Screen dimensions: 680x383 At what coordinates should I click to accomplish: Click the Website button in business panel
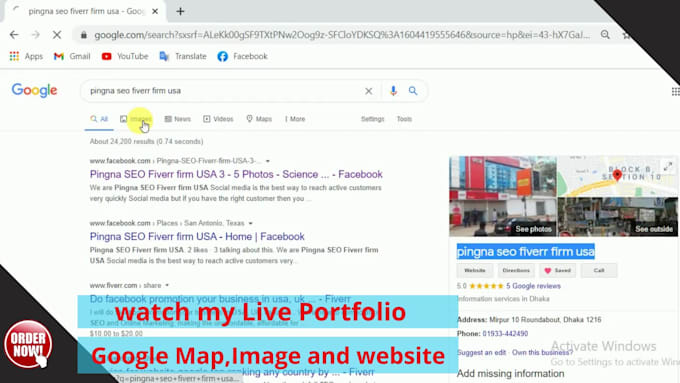474,270
